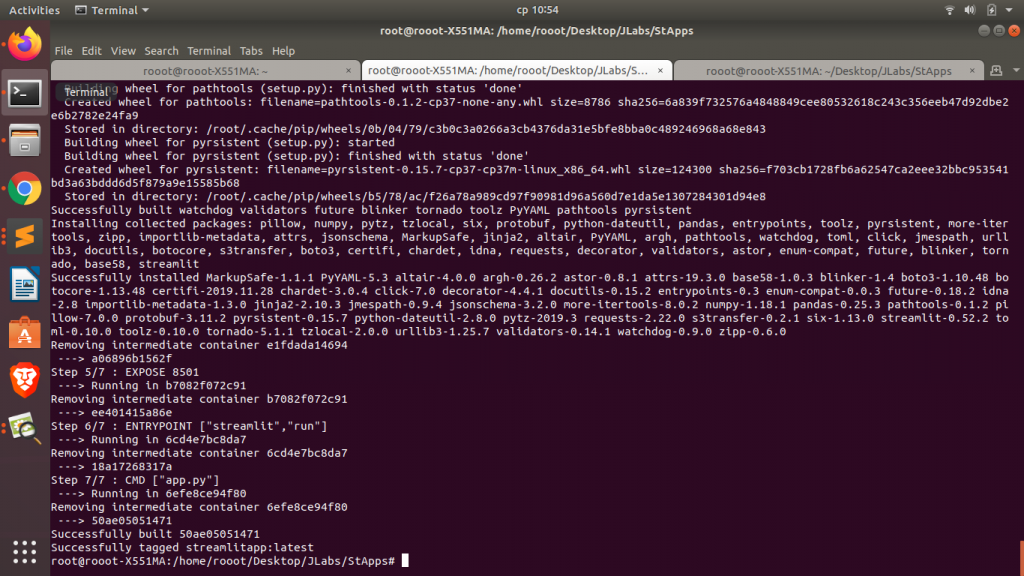The width and height of the screenshot is (1024, 576).
Task: Open the system status menu chevron
Action: coord(1011,9)
